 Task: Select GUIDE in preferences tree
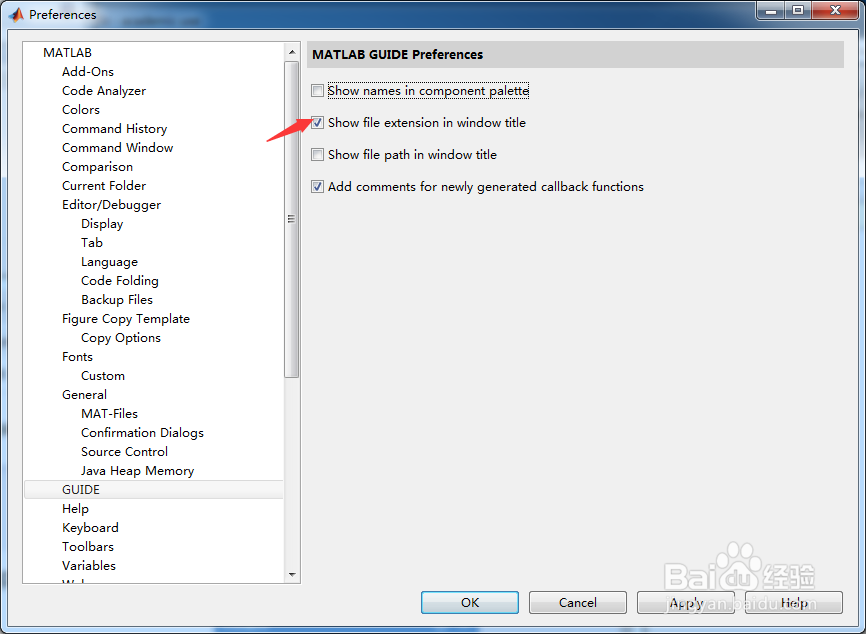(x=154, y=490)
